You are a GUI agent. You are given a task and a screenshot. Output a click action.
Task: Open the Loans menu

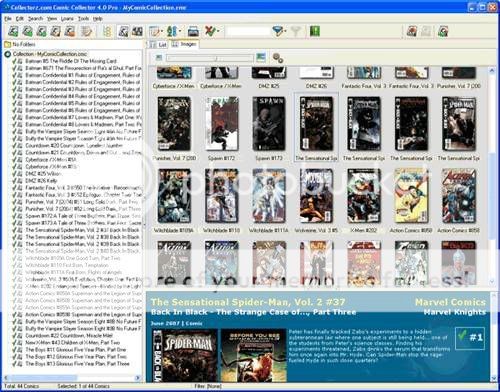point(67,19)
